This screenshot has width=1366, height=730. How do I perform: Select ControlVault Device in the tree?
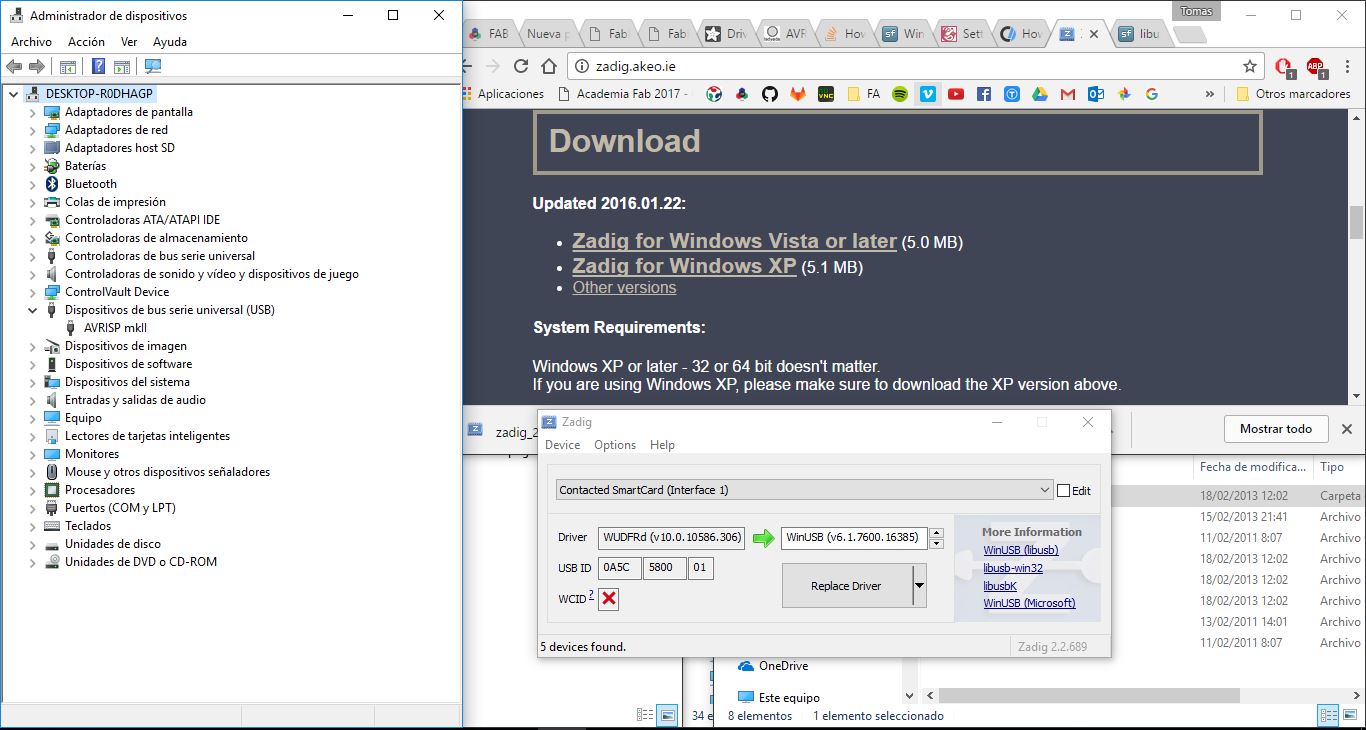(x=117, y=292)
